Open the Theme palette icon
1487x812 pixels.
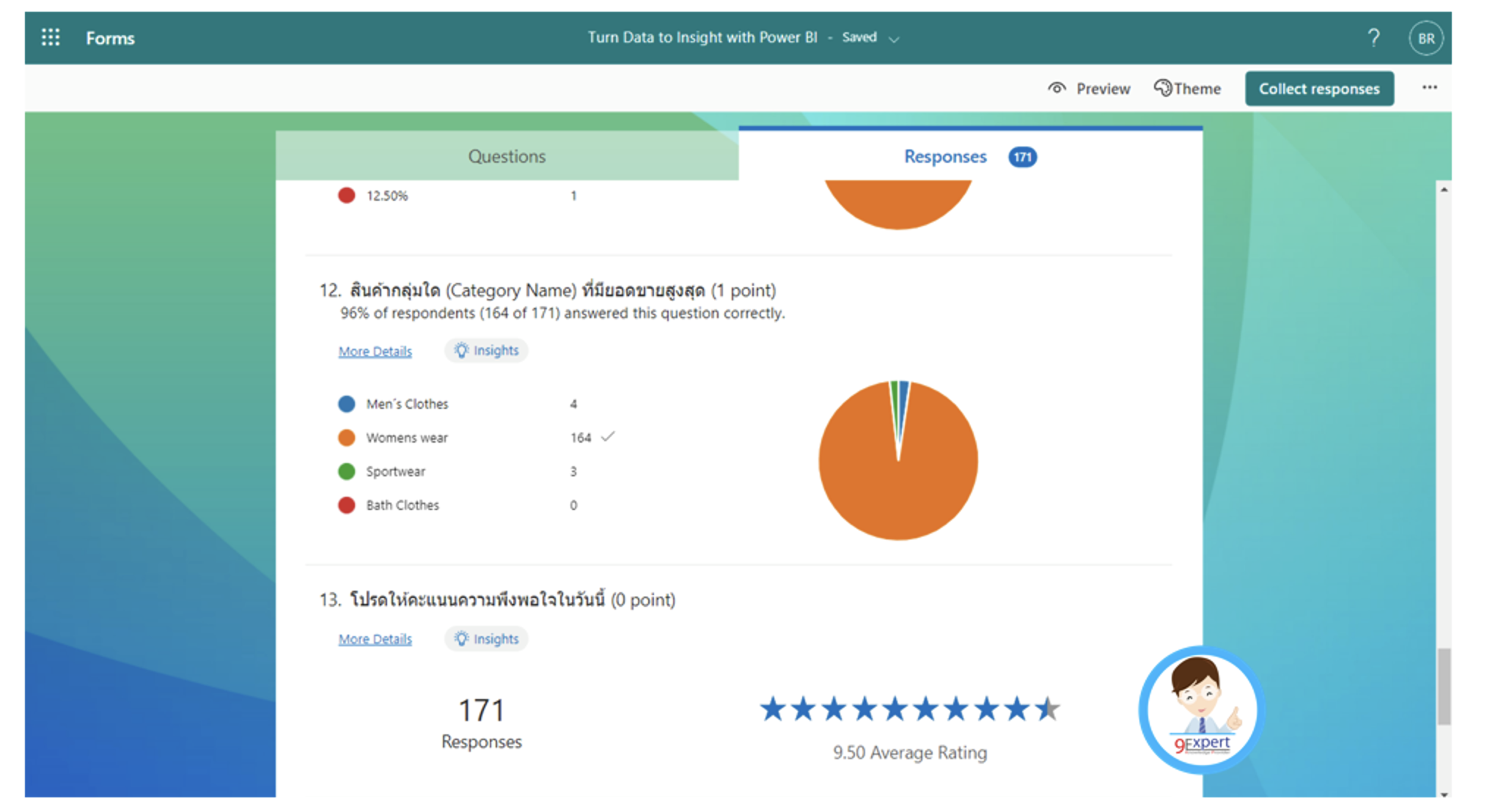[x=1164, y=88]
